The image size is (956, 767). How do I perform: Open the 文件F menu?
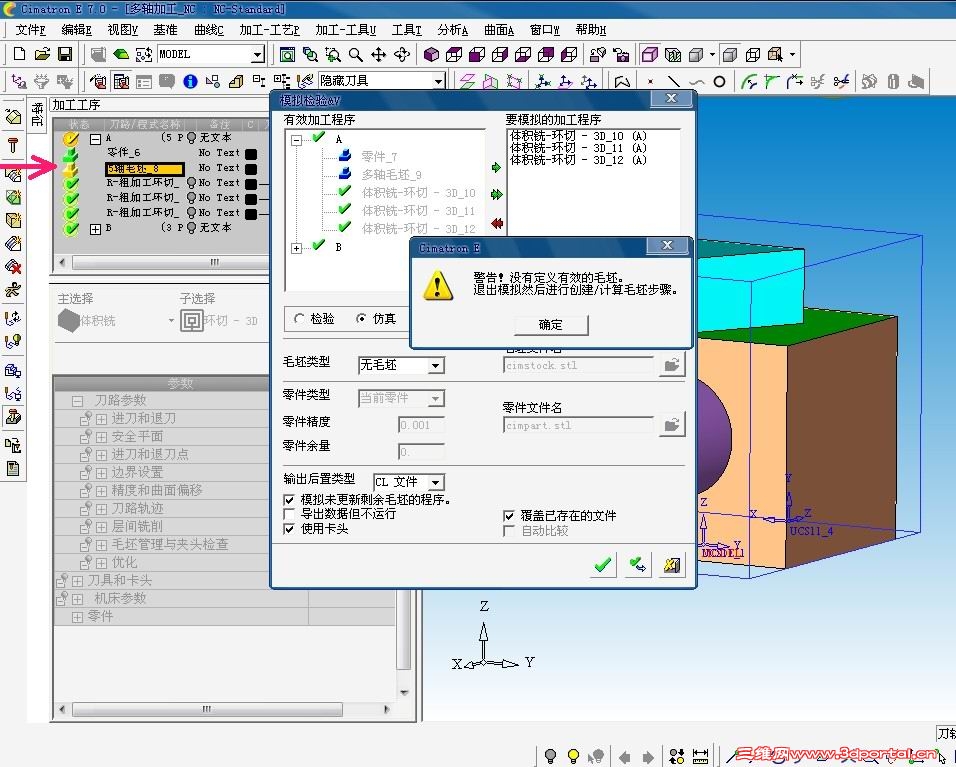coord(30,30)
